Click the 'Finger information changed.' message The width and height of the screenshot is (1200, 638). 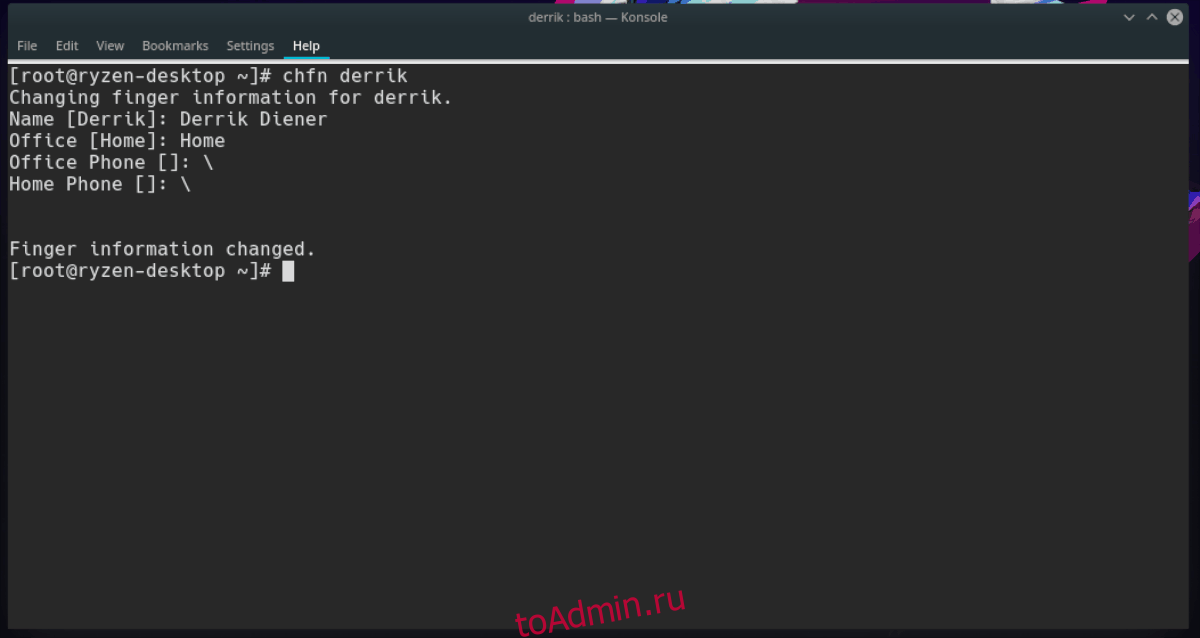tap(163, 249)
